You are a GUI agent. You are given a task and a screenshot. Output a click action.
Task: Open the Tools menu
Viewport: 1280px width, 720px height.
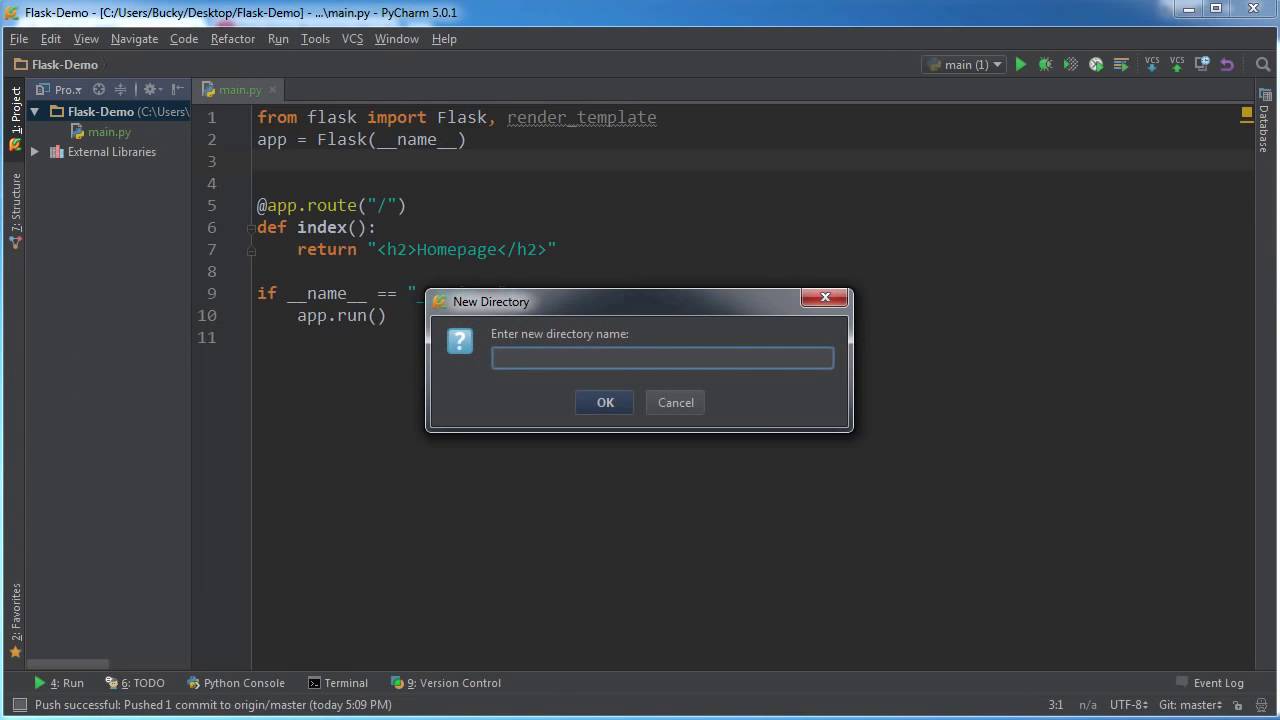click(315, 39)
